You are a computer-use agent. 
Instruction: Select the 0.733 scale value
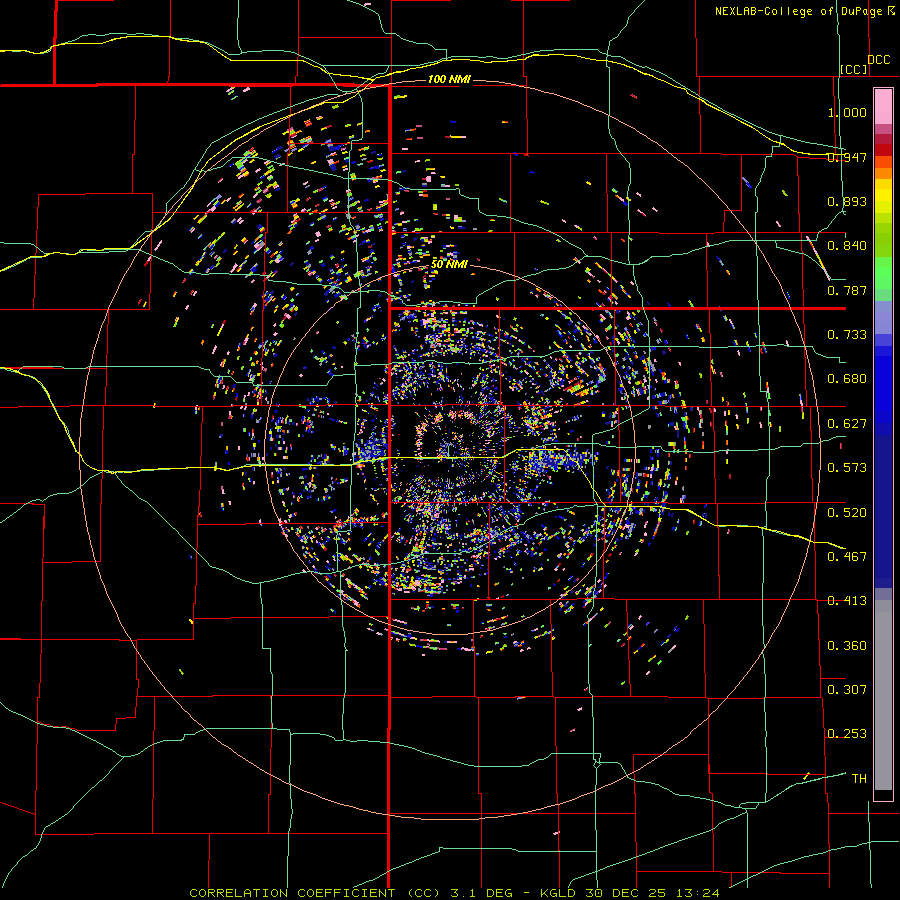tap(847, 335)
